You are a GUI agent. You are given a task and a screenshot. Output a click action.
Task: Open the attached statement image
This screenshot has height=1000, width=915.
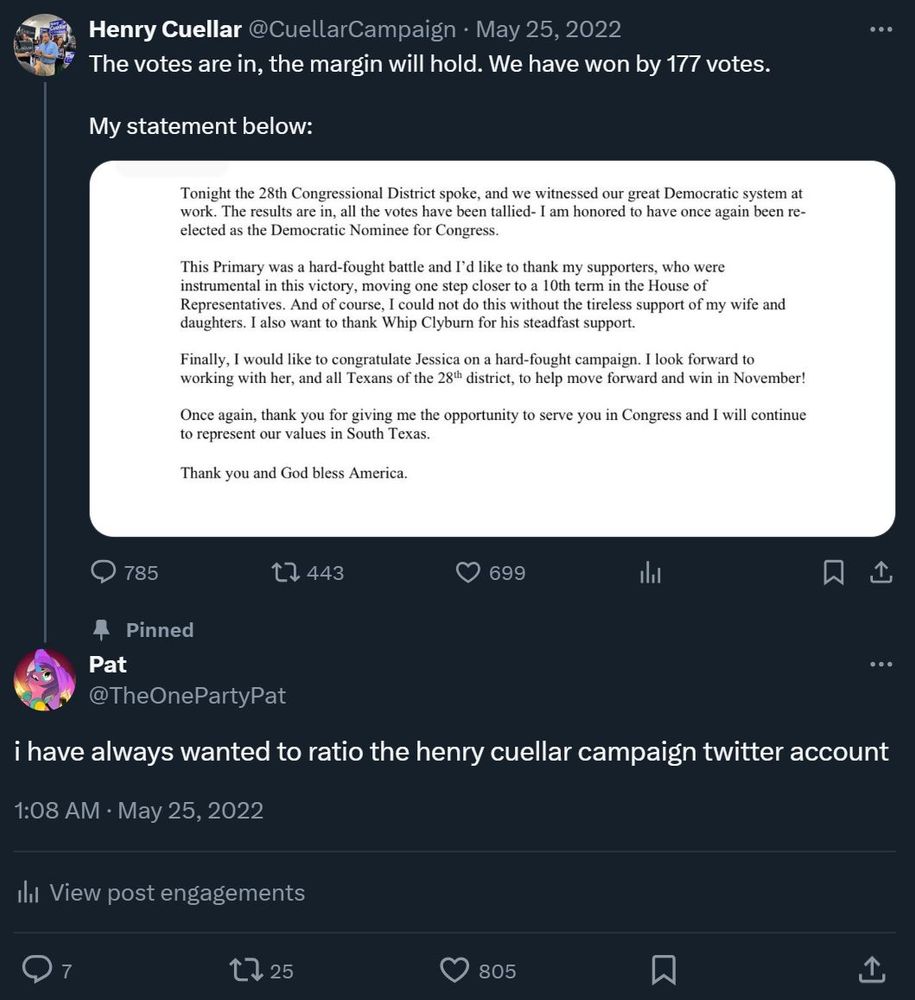492,348
